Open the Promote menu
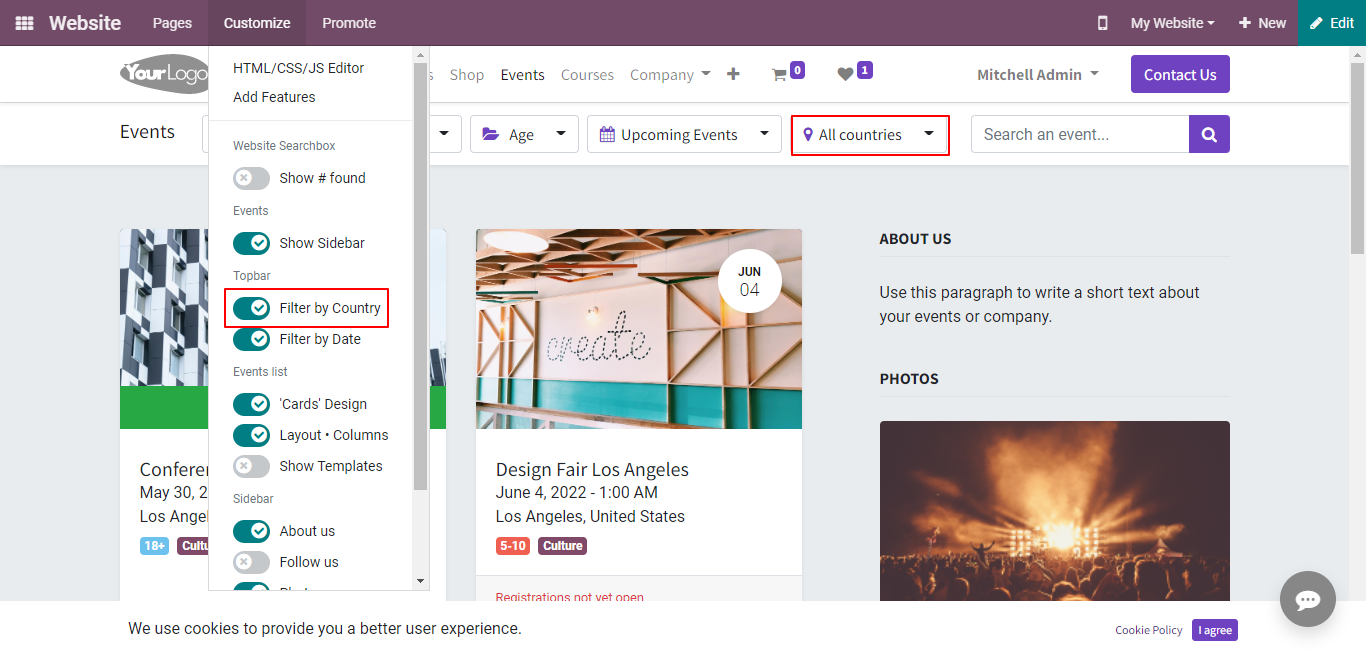Viewport: 1366px width, 657px height. pos(349,23)
